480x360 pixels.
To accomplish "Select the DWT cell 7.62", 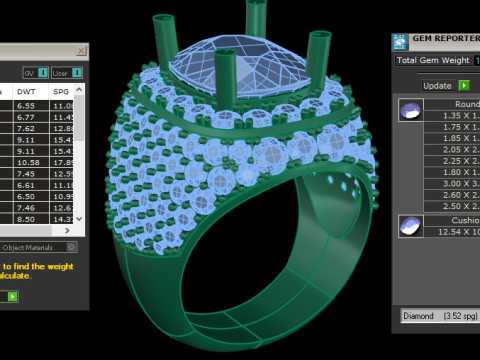I will pos(31,129).
